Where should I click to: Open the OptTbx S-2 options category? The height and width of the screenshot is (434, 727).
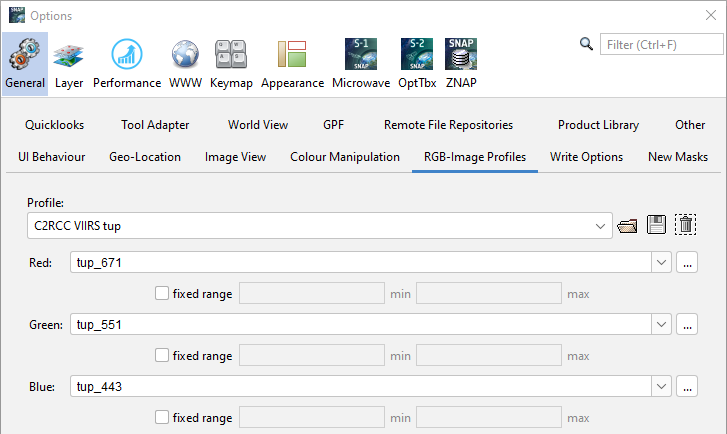[417, 64]
